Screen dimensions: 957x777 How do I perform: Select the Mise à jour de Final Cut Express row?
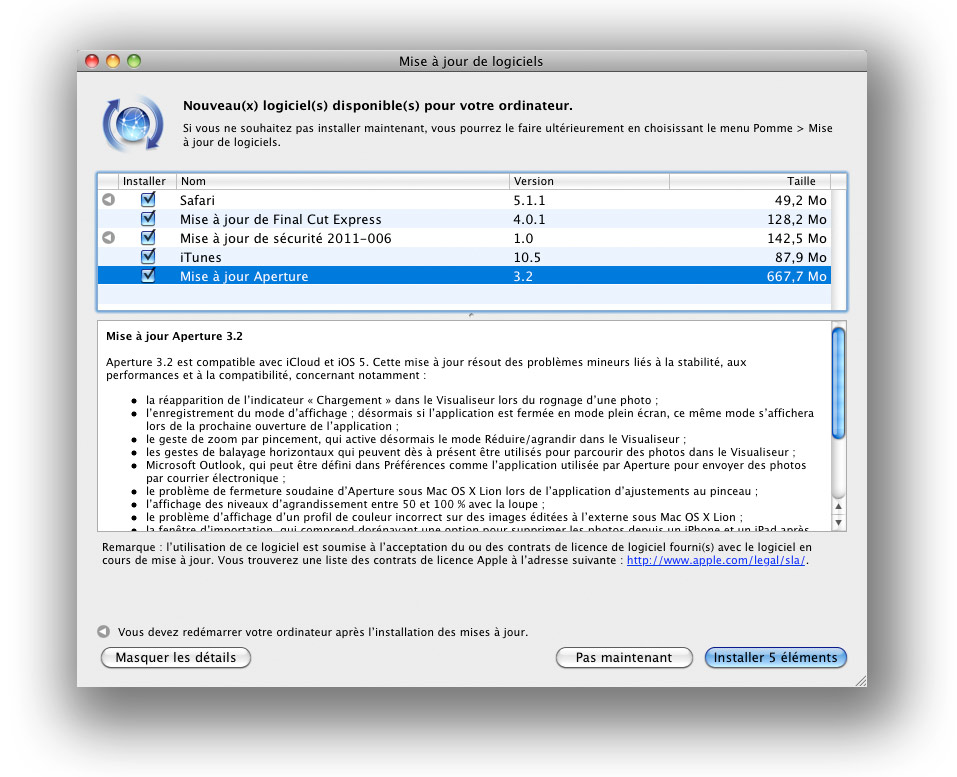(464, 219)
